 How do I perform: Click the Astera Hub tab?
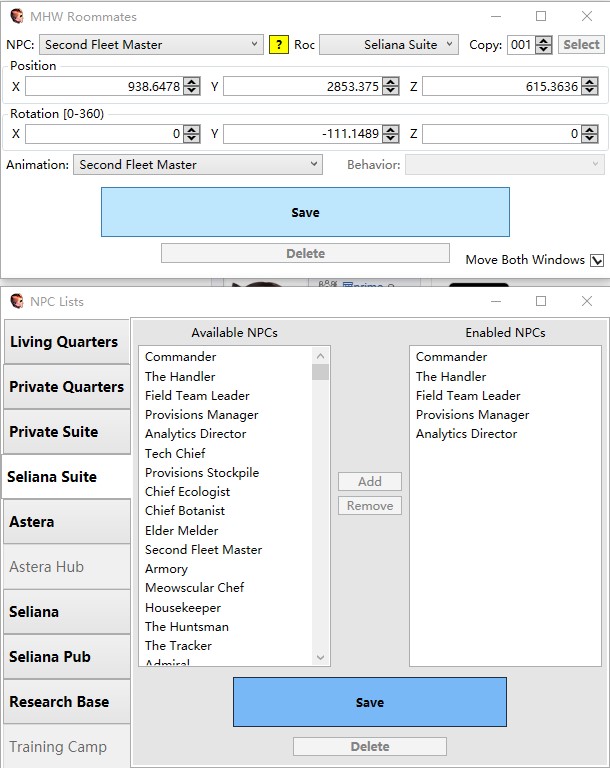(67, 567)
